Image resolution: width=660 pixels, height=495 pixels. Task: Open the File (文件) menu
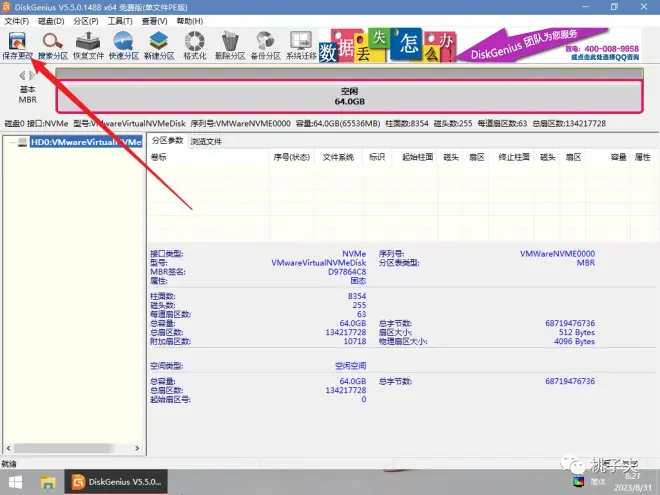[x=16, y=21]
